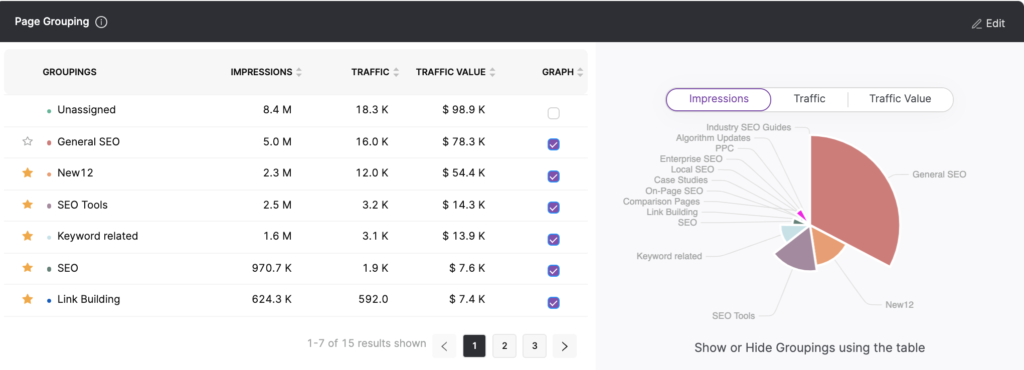The width and height of the screenshot is (1024, 370).
Task: Click the Link Building blue color dot
Action: 49,300
